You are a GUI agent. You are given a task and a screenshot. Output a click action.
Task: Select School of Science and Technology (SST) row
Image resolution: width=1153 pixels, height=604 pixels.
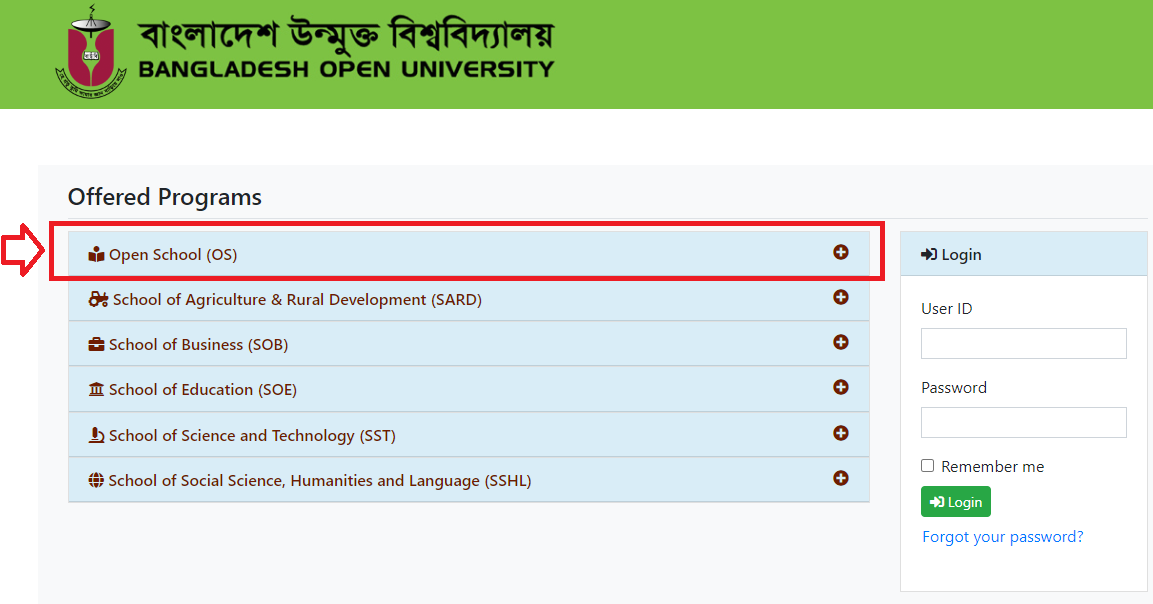[x=468, y=434]
